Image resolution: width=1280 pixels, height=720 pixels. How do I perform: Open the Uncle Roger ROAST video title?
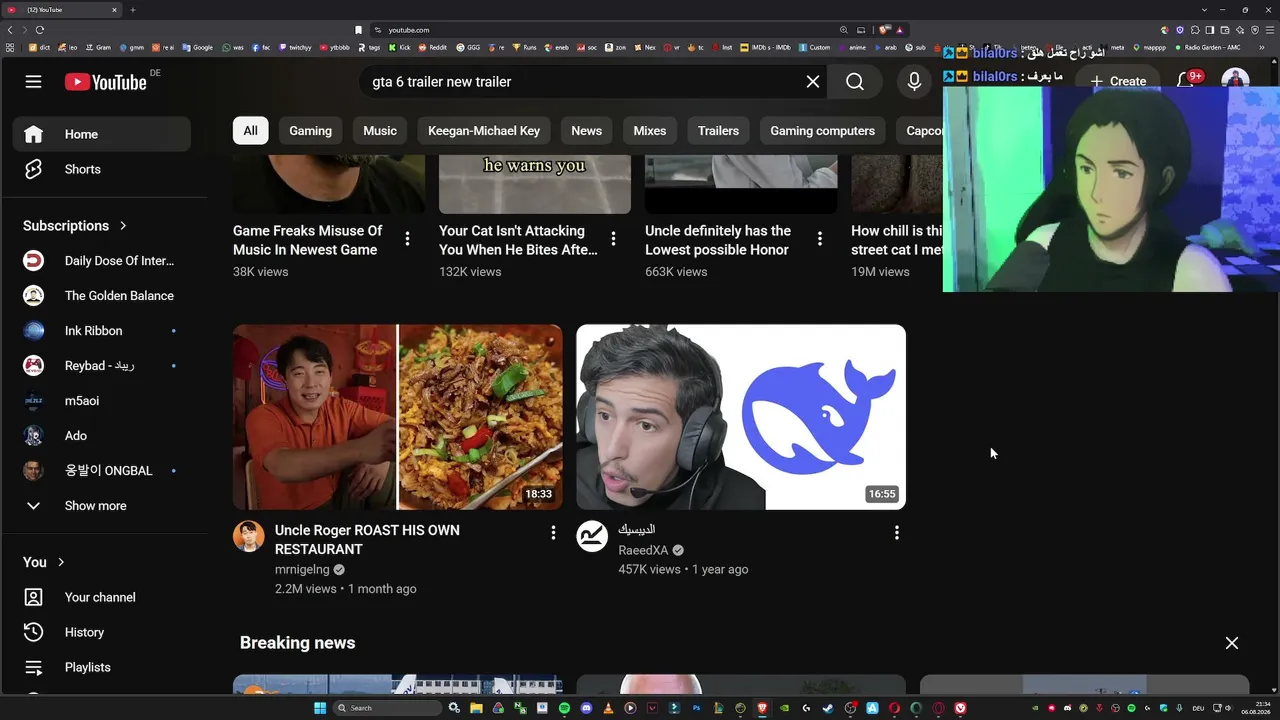pos(367,540)
